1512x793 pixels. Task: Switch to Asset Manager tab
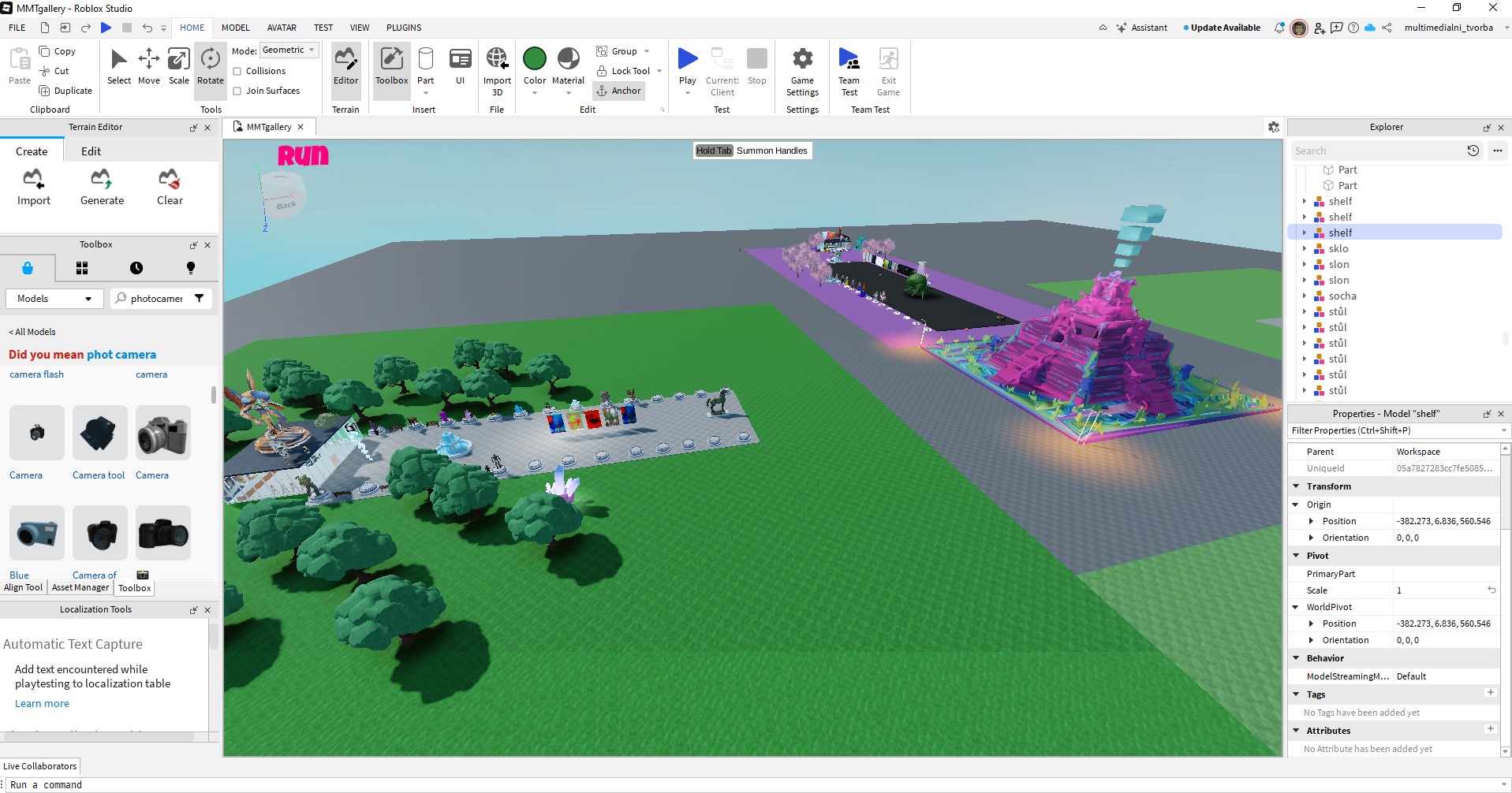pos(80,587)
